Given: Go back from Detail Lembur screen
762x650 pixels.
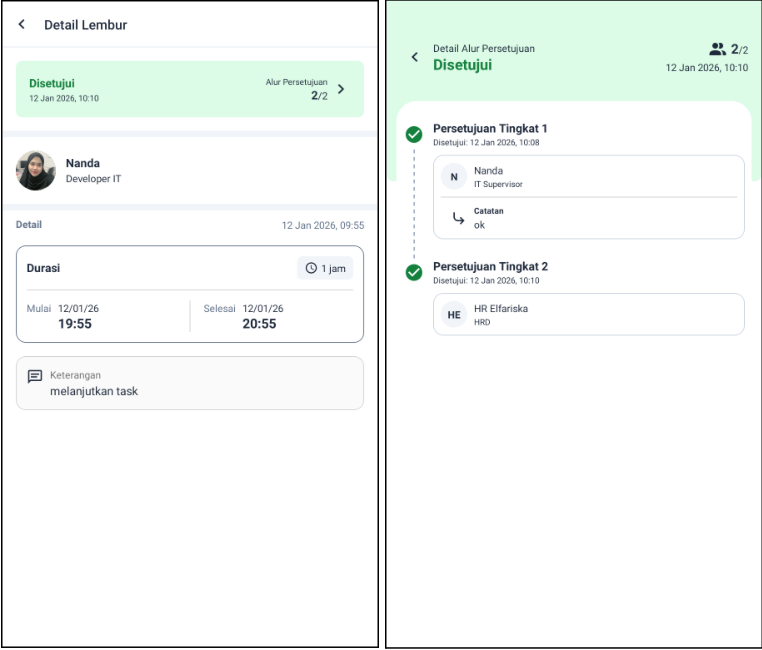Looking at the screenshot, I should pyautogui.click(x=22, y=24).
